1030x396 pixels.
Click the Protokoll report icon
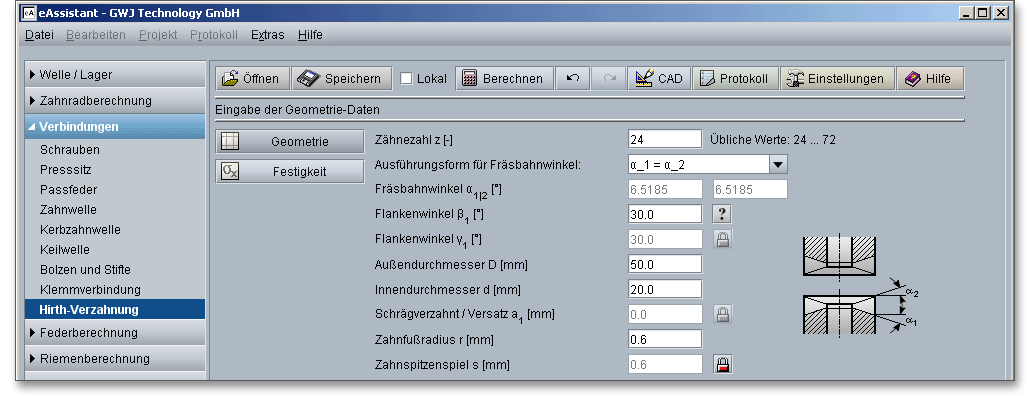click(x=707, y=79)
